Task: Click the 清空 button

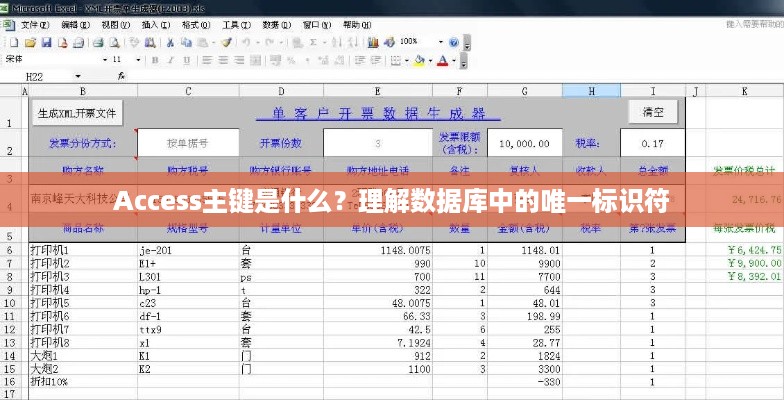Action: (653, 112)
